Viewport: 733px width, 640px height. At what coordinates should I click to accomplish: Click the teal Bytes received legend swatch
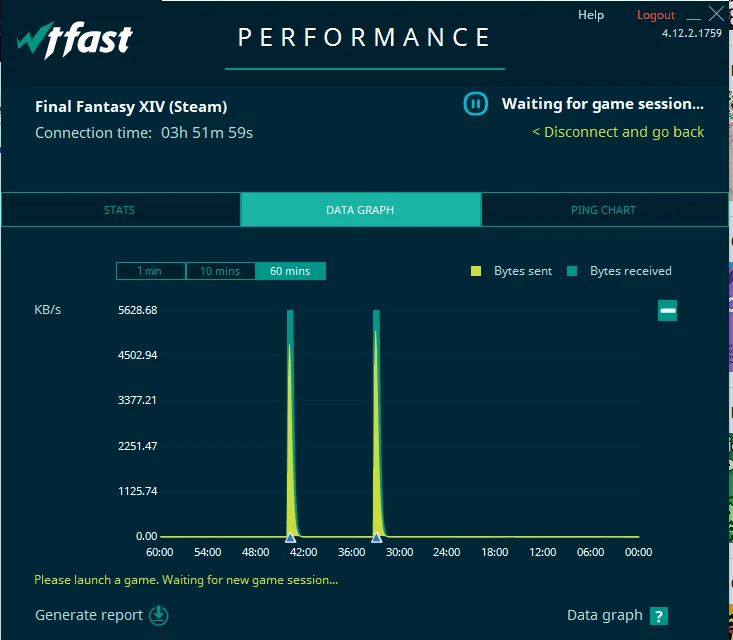coord(572,271)
